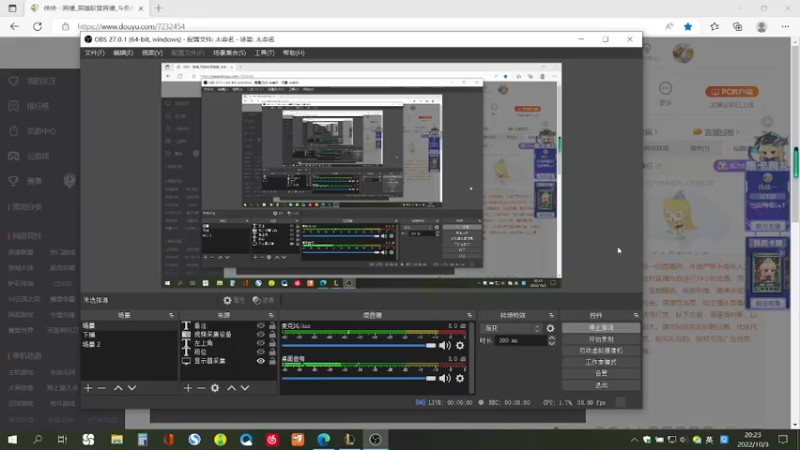Image resolution: width=800 pixels, height=450 pixels.
Task: Open the browser profile avatar
Action: (x=762, y=27)
